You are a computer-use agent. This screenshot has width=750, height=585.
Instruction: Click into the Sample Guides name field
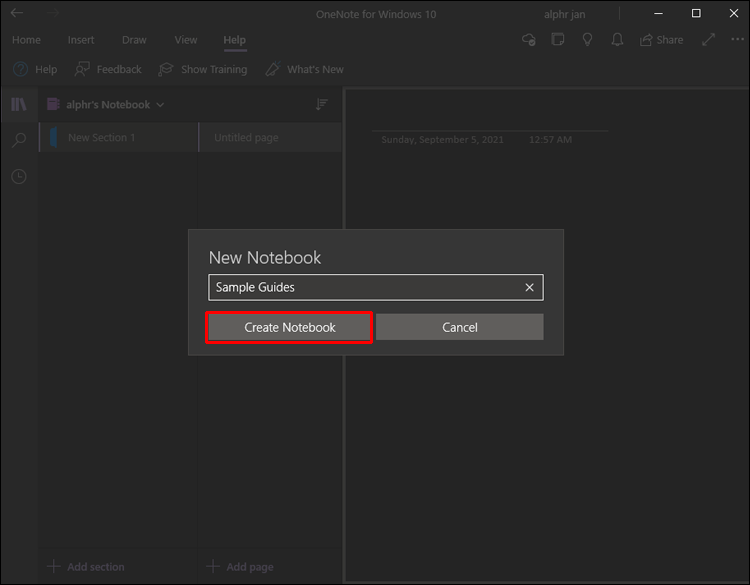(x=375, y=287)
